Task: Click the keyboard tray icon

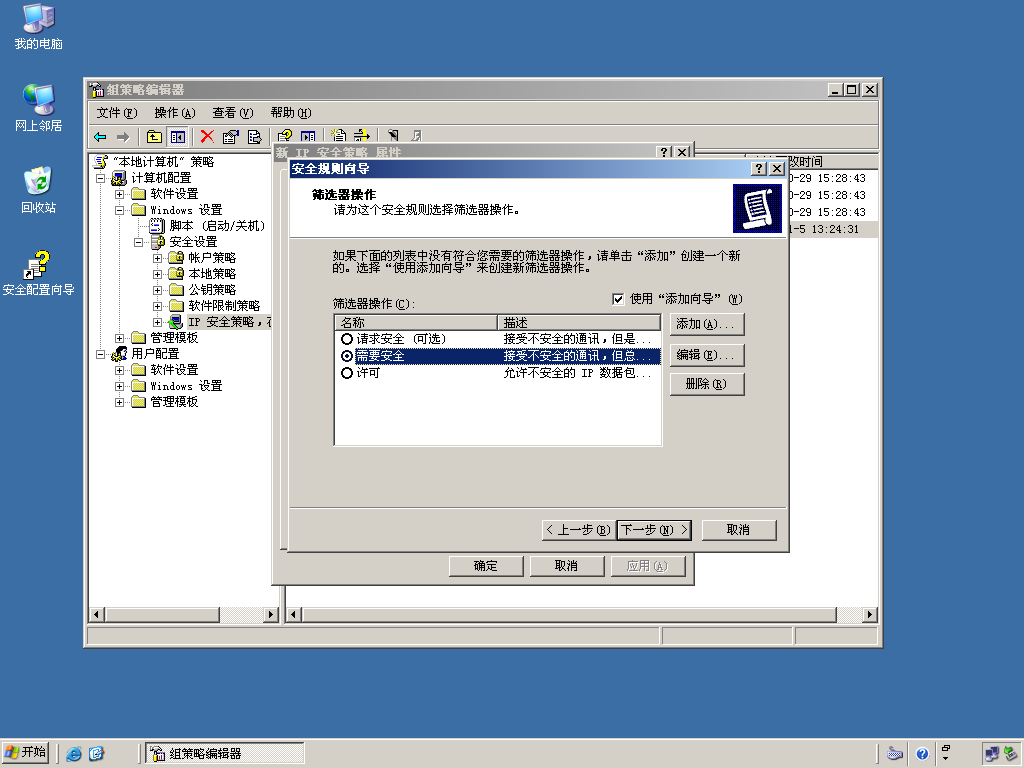Action: (x=895, y=754)
